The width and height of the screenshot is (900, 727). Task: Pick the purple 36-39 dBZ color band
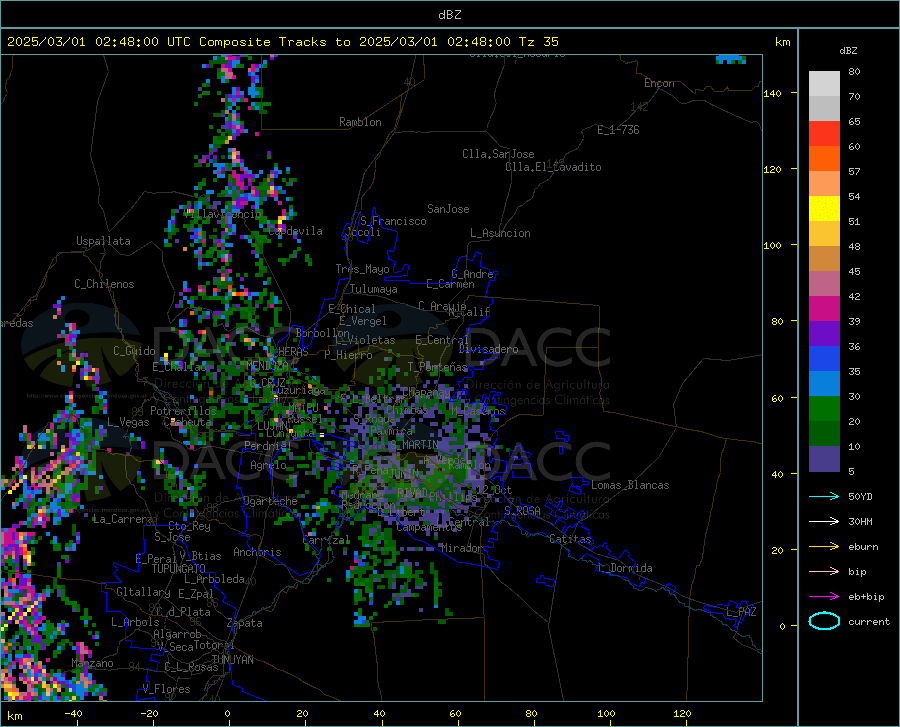tap(824, 333)
